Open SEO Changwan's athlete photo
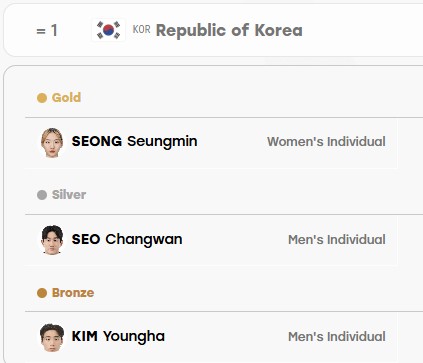 [52, 240]
